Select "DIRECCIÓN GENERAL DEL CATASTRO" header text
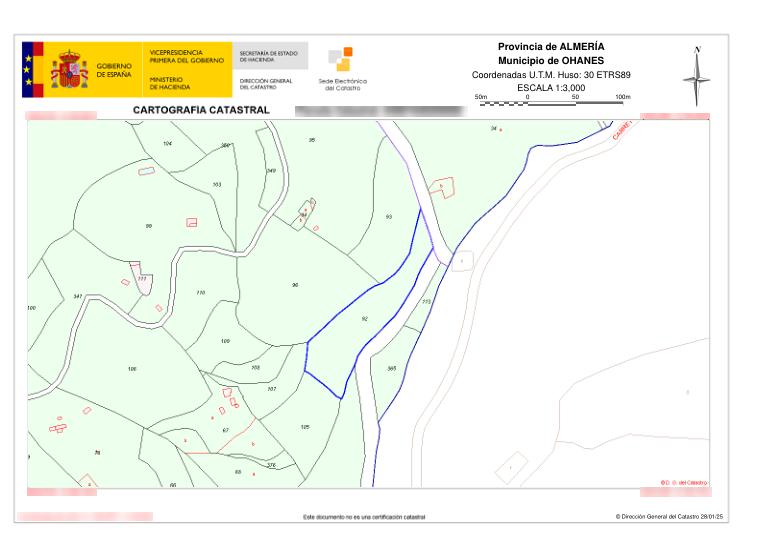 tap(266, 84)
